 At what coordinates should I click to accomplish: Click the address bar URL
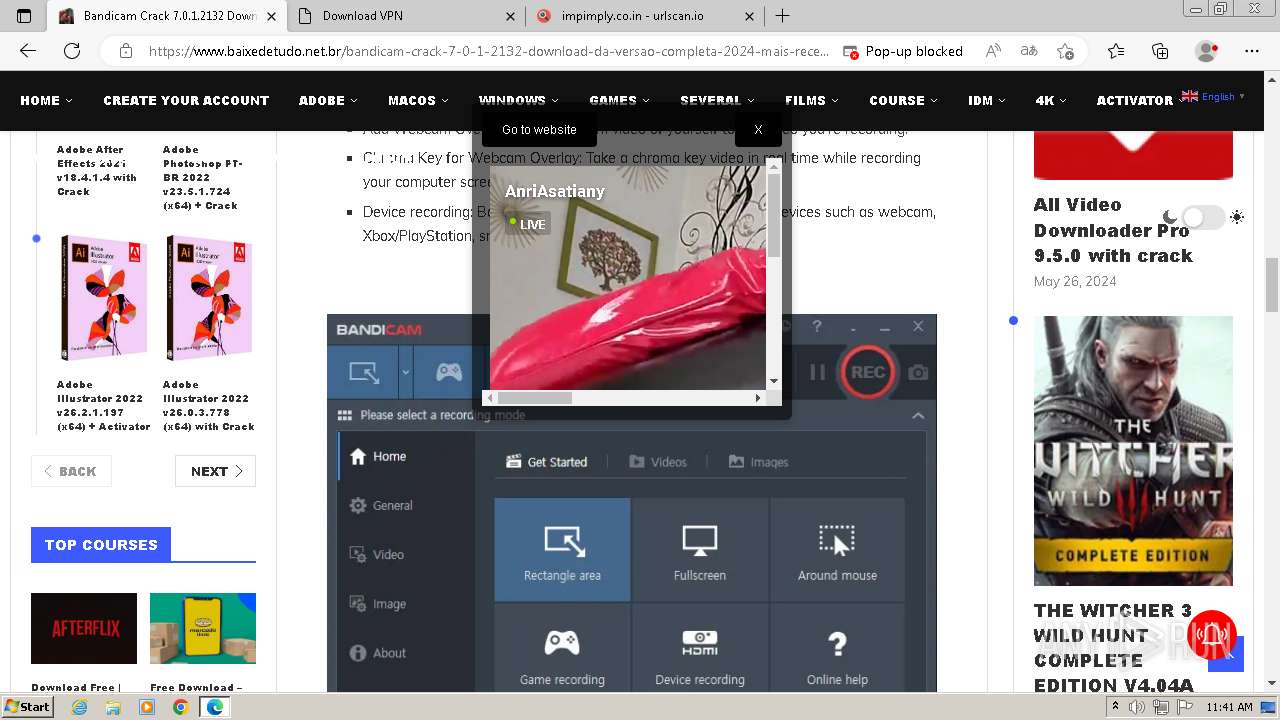pyautogui.click(x=488, y=51)
